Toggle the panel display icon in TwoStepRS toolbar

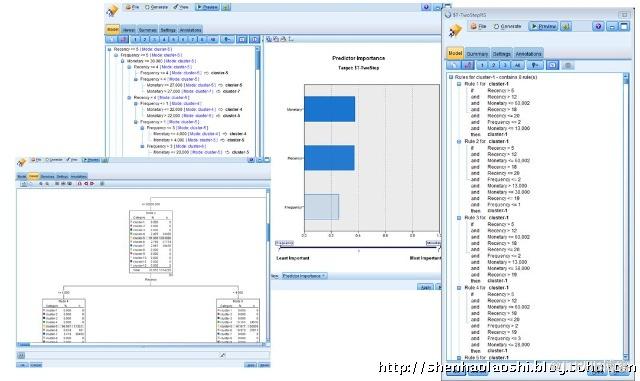click(x=552, y=65)
